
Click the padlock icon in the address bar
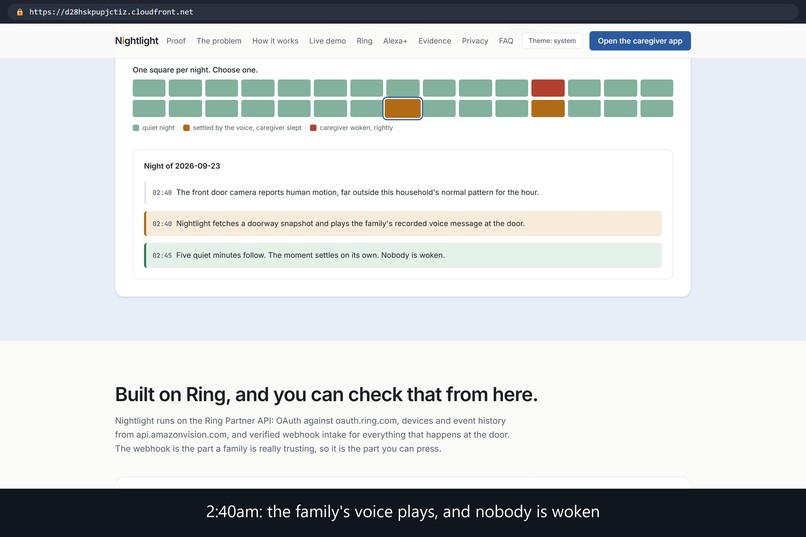[x=20, y=12]
